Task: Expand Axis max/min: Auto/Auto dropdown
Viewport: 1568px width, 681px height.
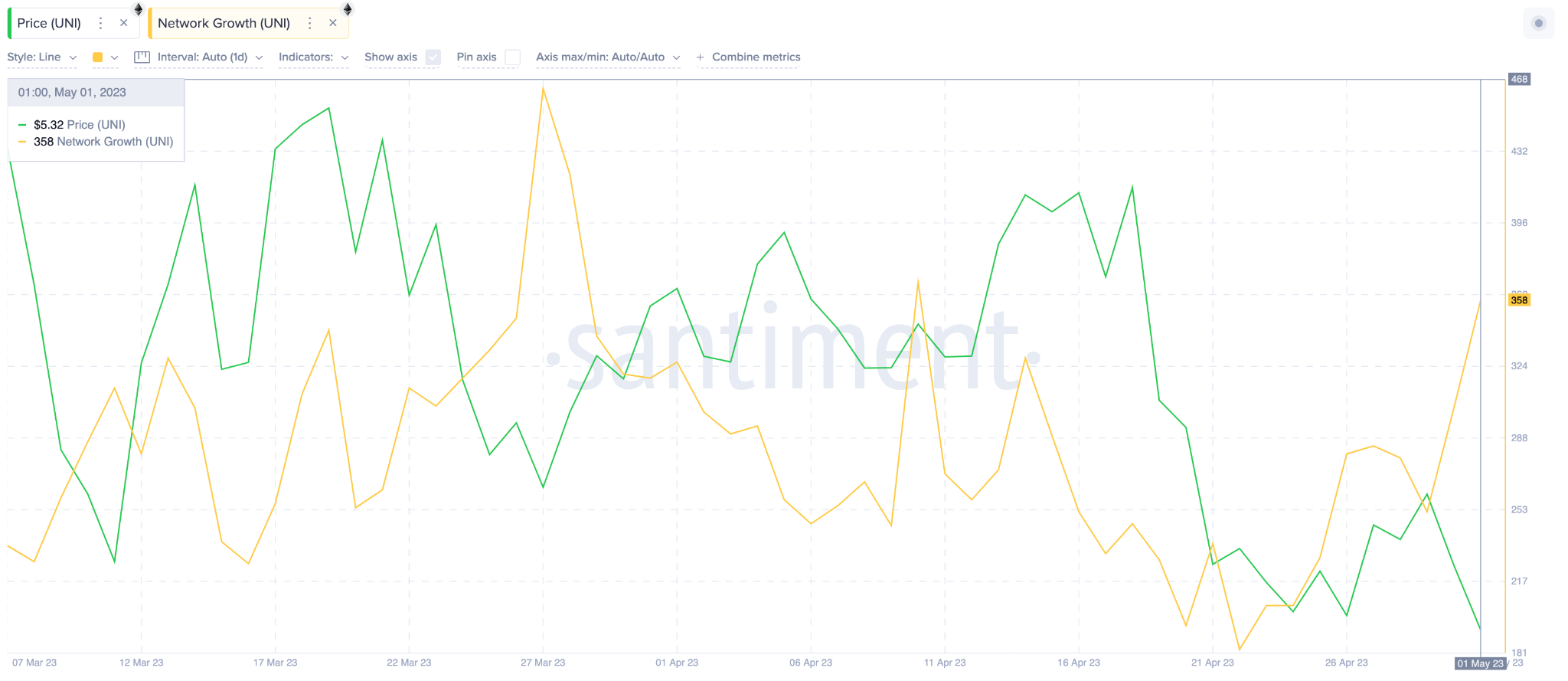Action: pos(608,57)
